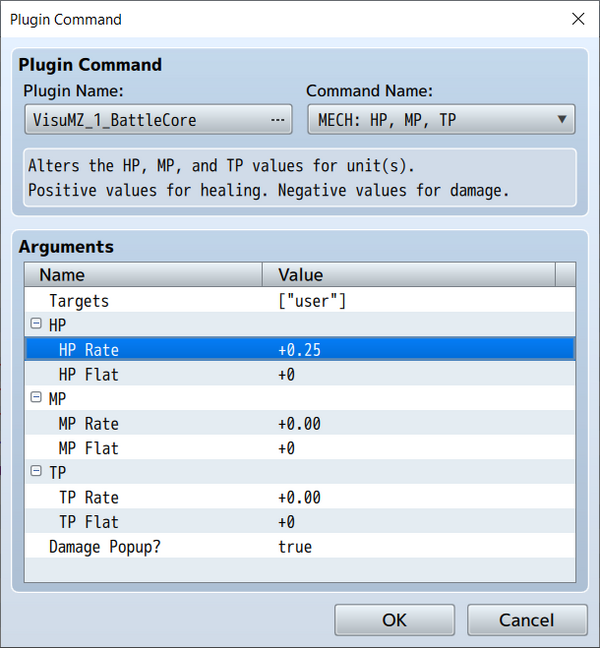Select the Targets argument row

[x=300, y=300]
